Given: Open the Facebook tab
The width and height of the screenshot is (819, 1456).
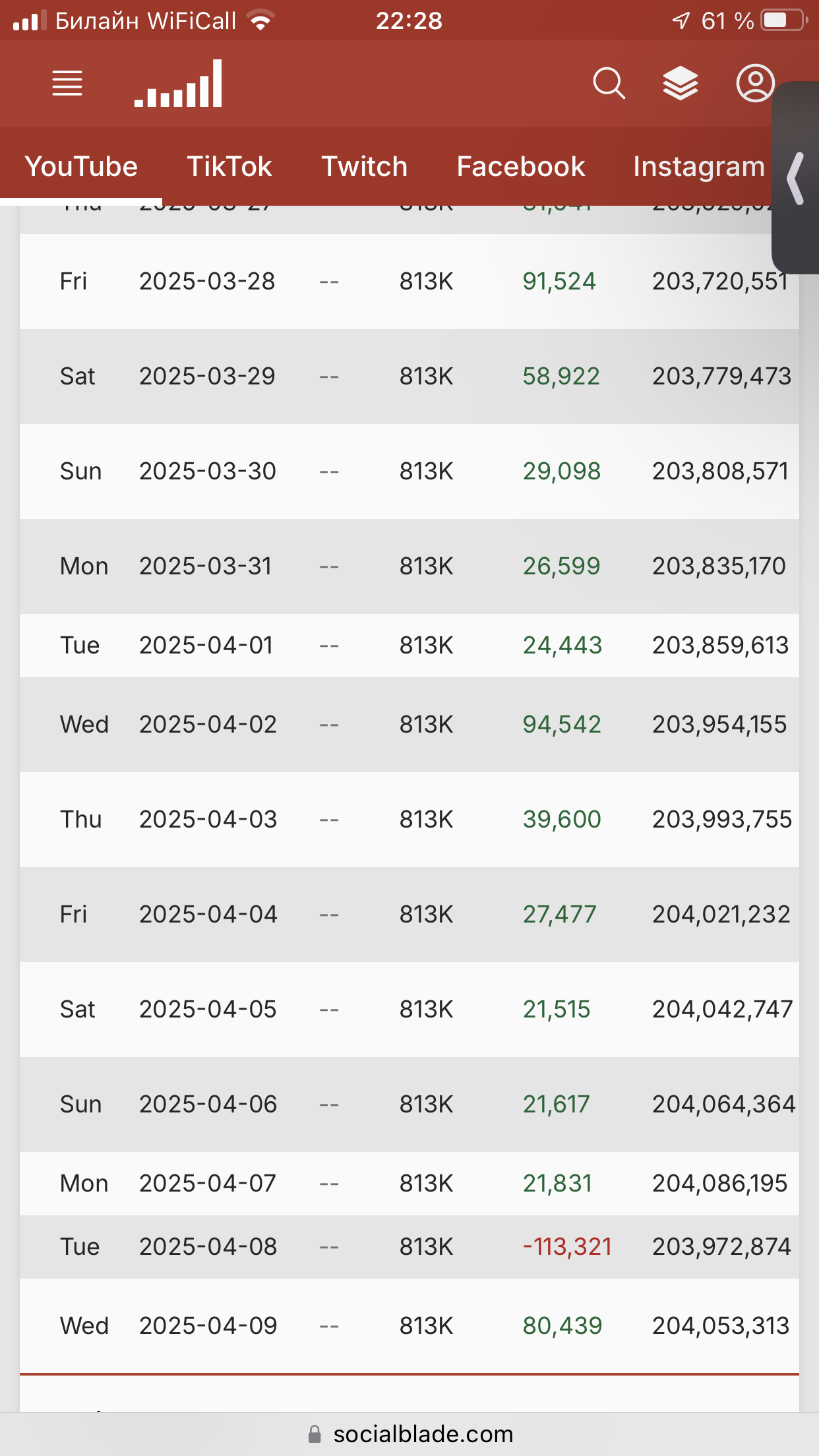Looking at the screenshot, I should [x=521, y=167].
